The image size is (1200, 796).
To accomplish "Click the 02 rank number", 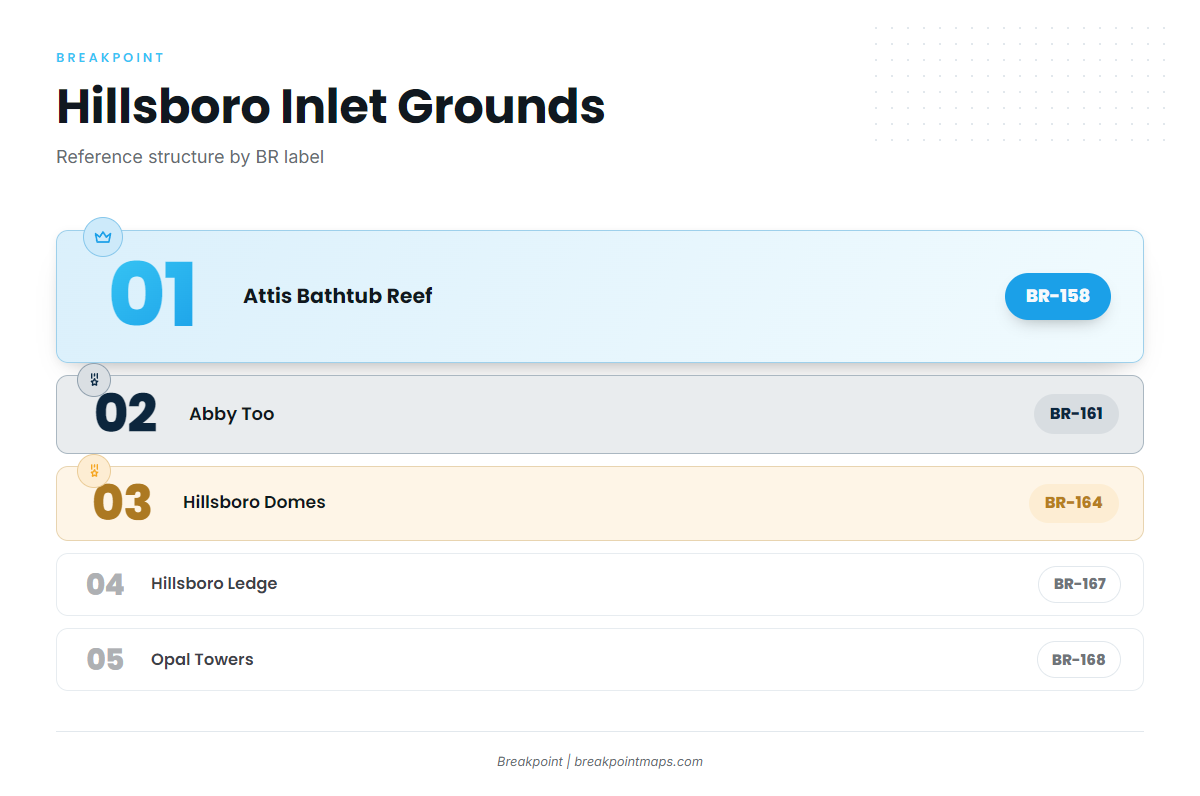I will [126, 414].
